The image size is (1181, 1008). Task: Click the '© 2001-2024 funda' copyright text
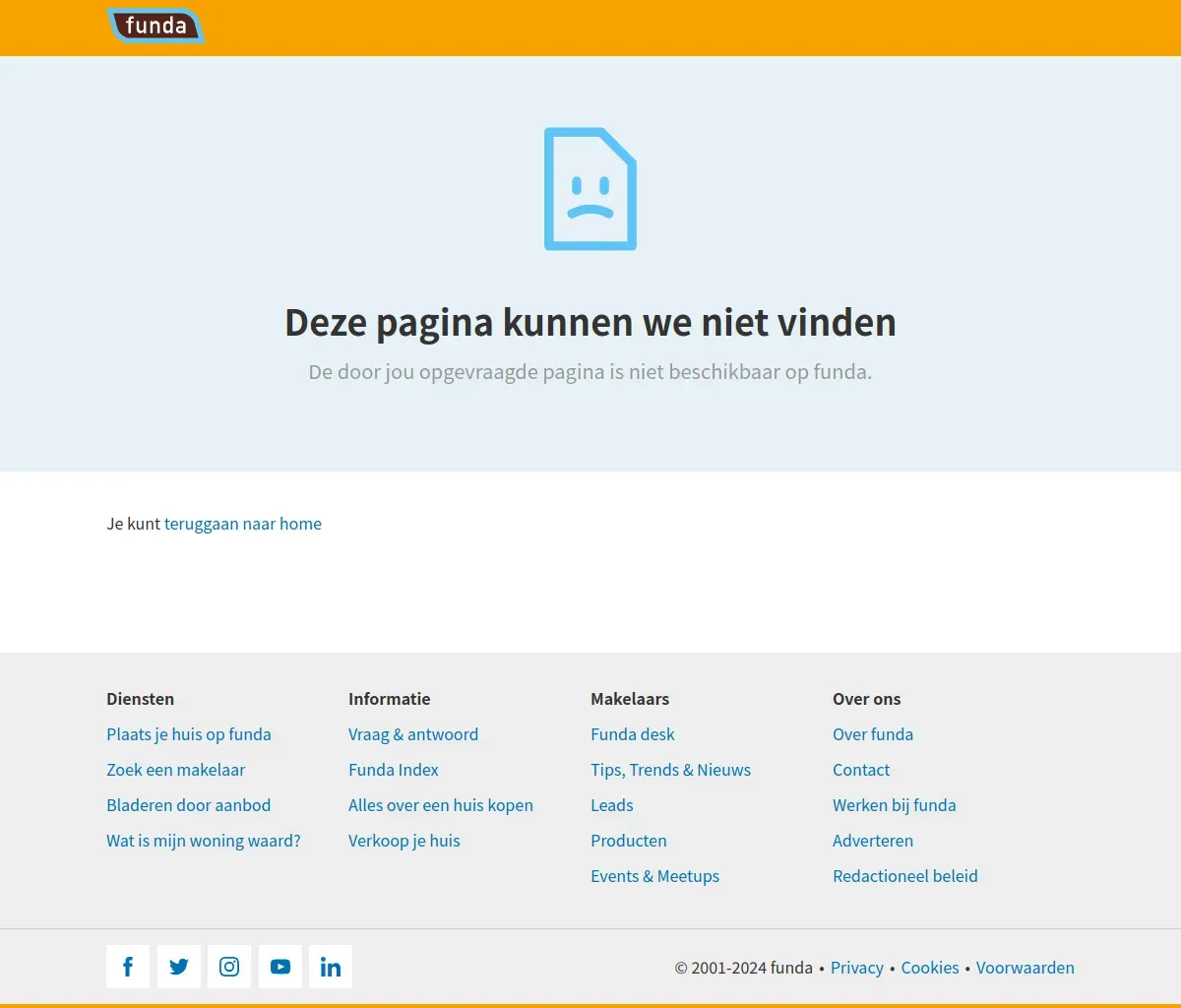744,968
